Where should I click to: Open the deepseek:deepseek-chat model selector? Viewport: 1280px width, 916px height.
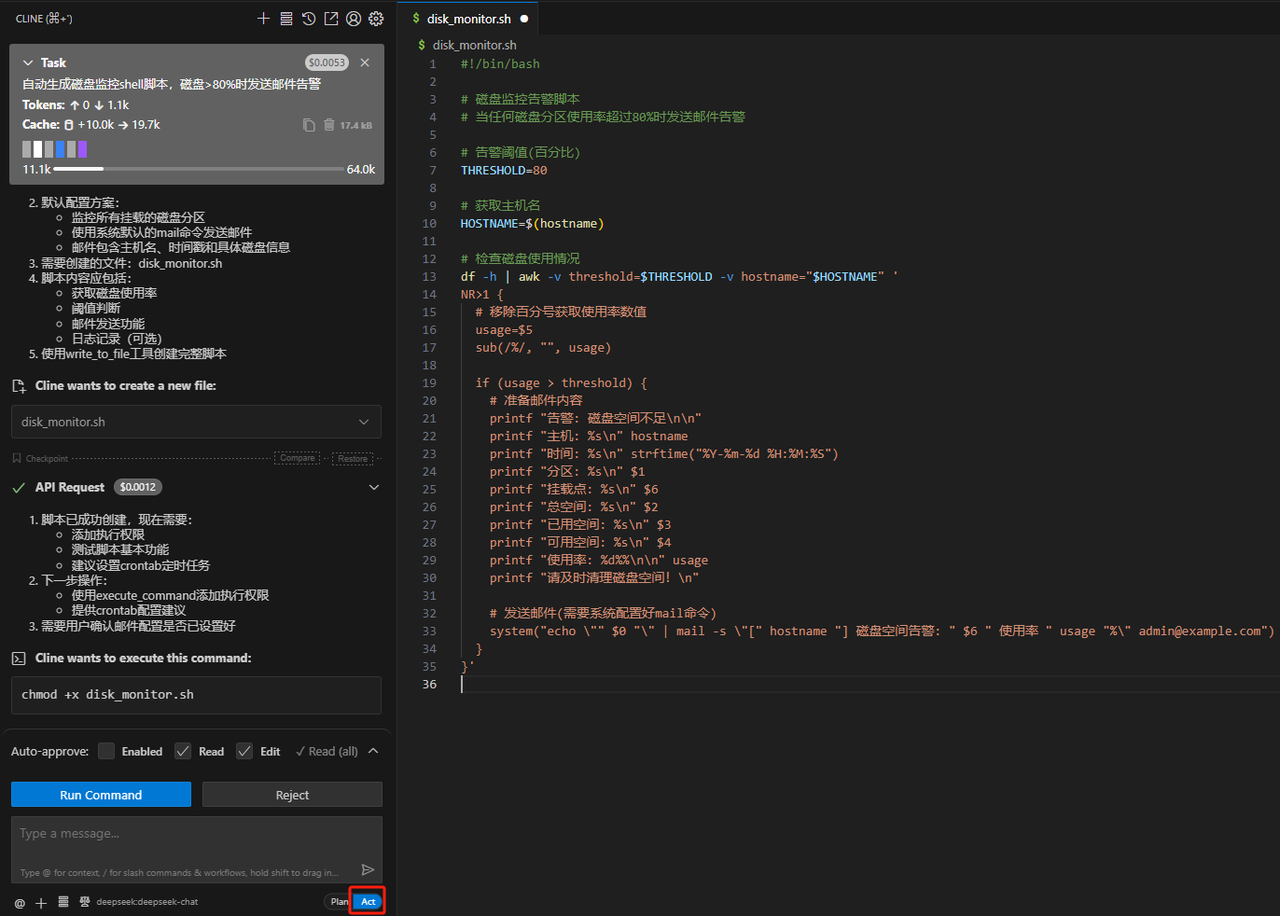[x=147, y=902]
